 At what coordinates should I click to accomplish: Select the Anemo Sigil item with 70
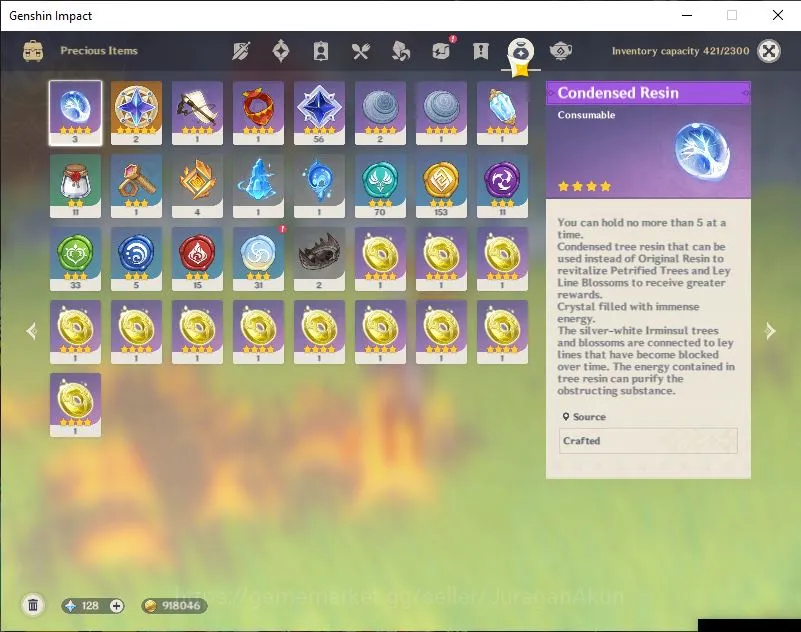point(380,185)
